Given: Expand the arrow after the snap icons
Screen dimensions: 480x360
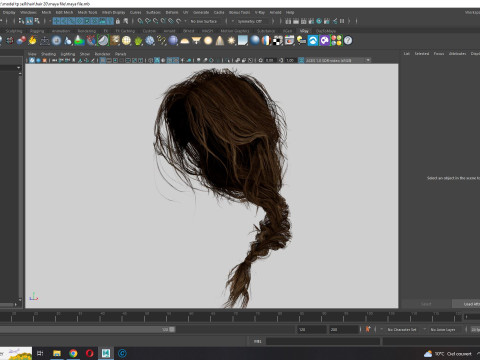Looking at the screenshot, I should (185, 21).
